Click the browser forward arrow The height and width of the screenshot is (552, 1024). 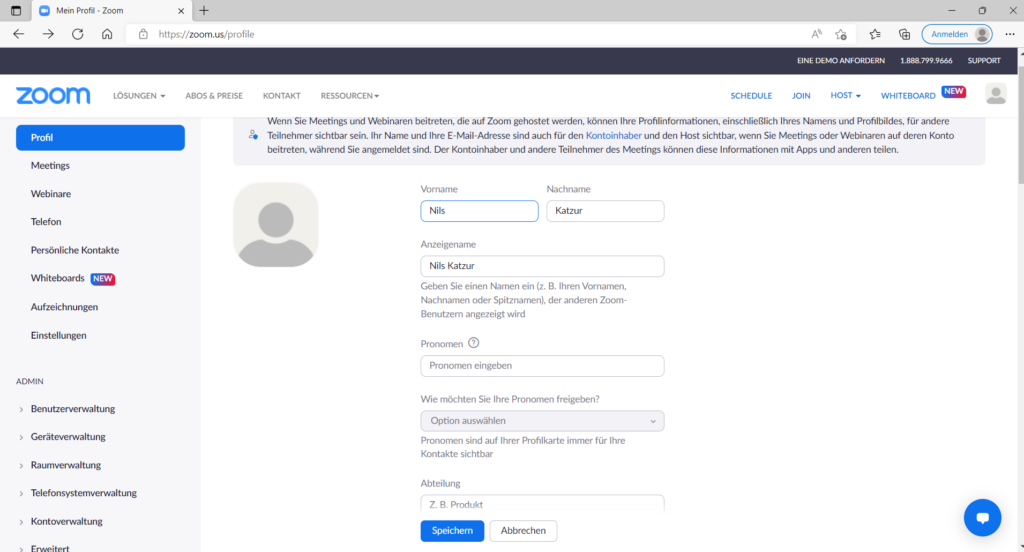(48, 34)
